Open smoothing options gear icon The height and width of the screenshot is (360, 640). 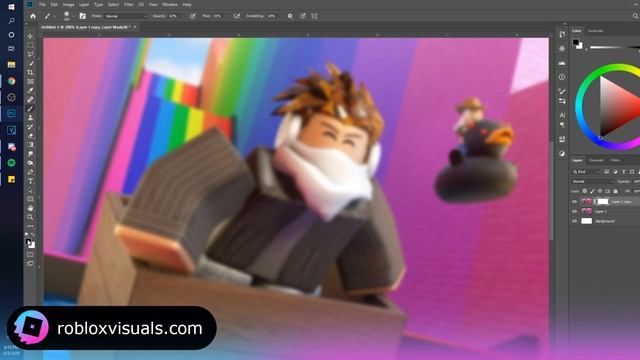pyautogui.click(x=290, y=16)
